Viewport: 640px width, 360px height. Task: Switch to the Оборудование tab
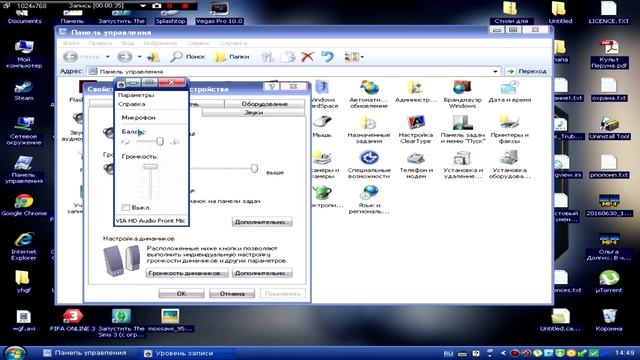pyautogui.click(x=264, y=104)
